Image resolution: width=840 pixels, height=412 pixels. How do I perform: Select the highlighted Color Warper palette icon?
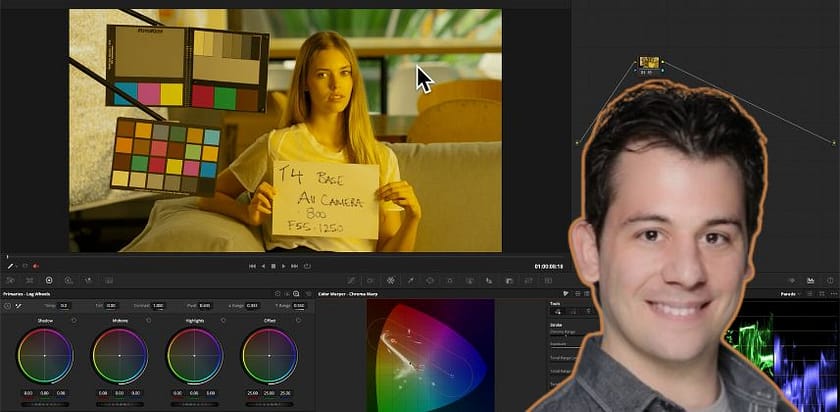coord(391,280)
